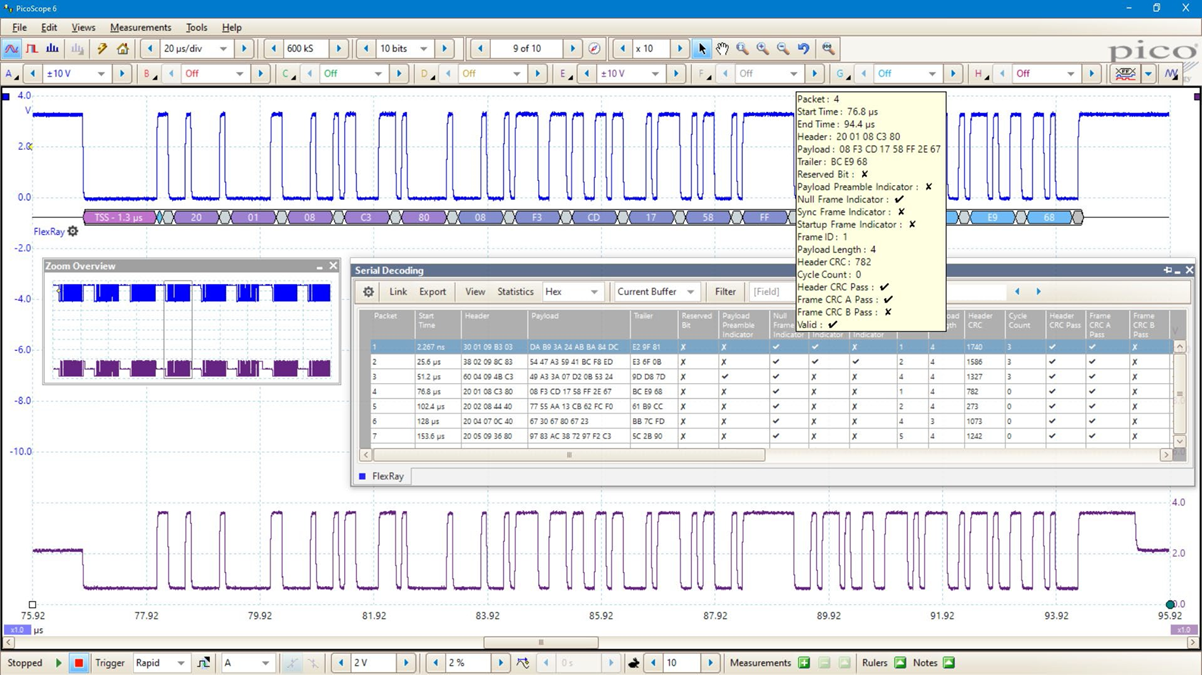The height and width of the screenshot is (675, 1202).
Task: Select Persistence mode icon
Action: point(32,48)
